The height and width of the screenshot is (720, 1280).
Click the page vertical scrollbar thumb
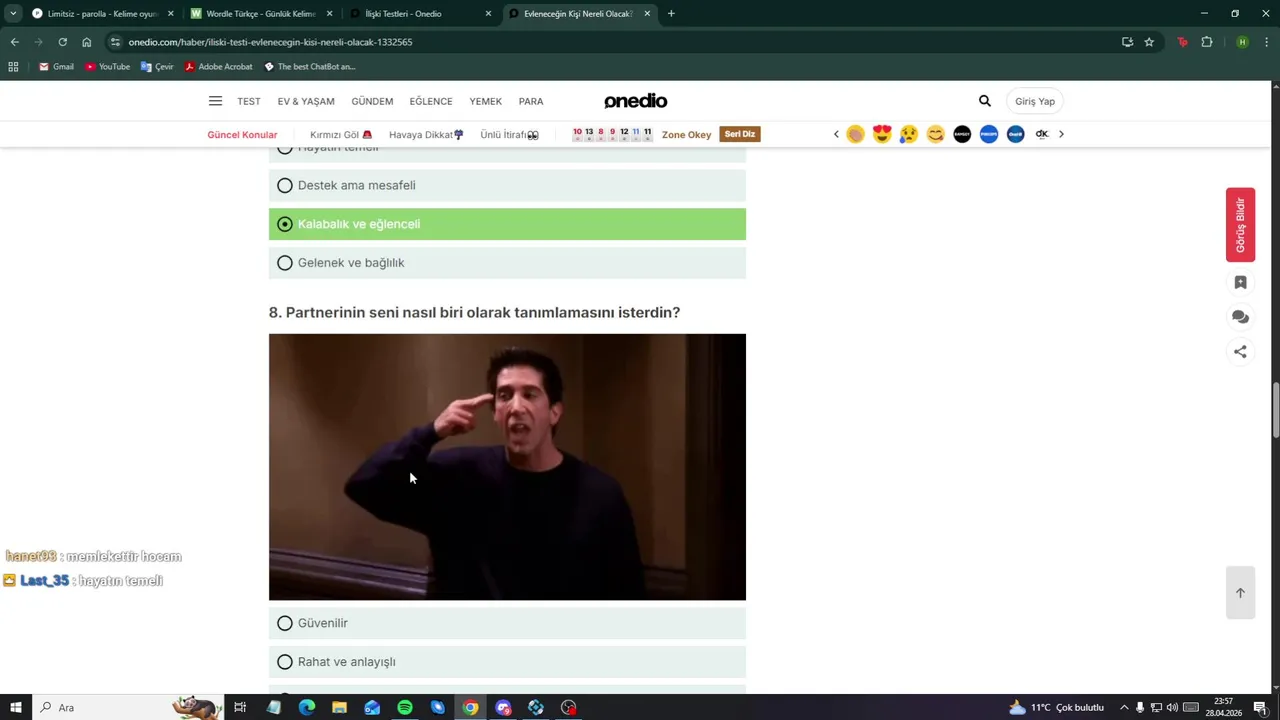click(x=1275, y=410)
